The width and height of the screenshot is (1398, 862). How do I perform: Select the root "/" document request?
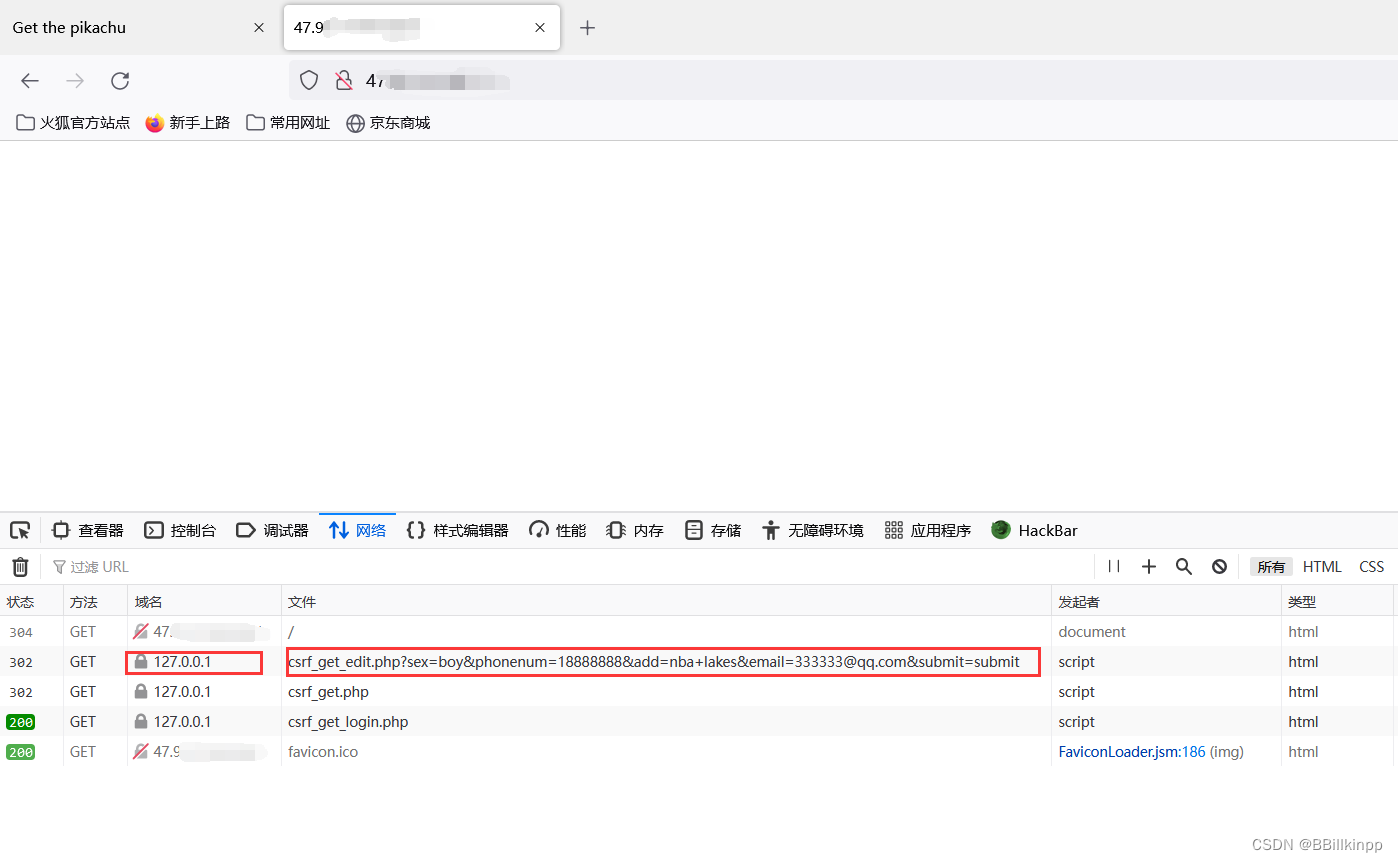coord(699,632)
